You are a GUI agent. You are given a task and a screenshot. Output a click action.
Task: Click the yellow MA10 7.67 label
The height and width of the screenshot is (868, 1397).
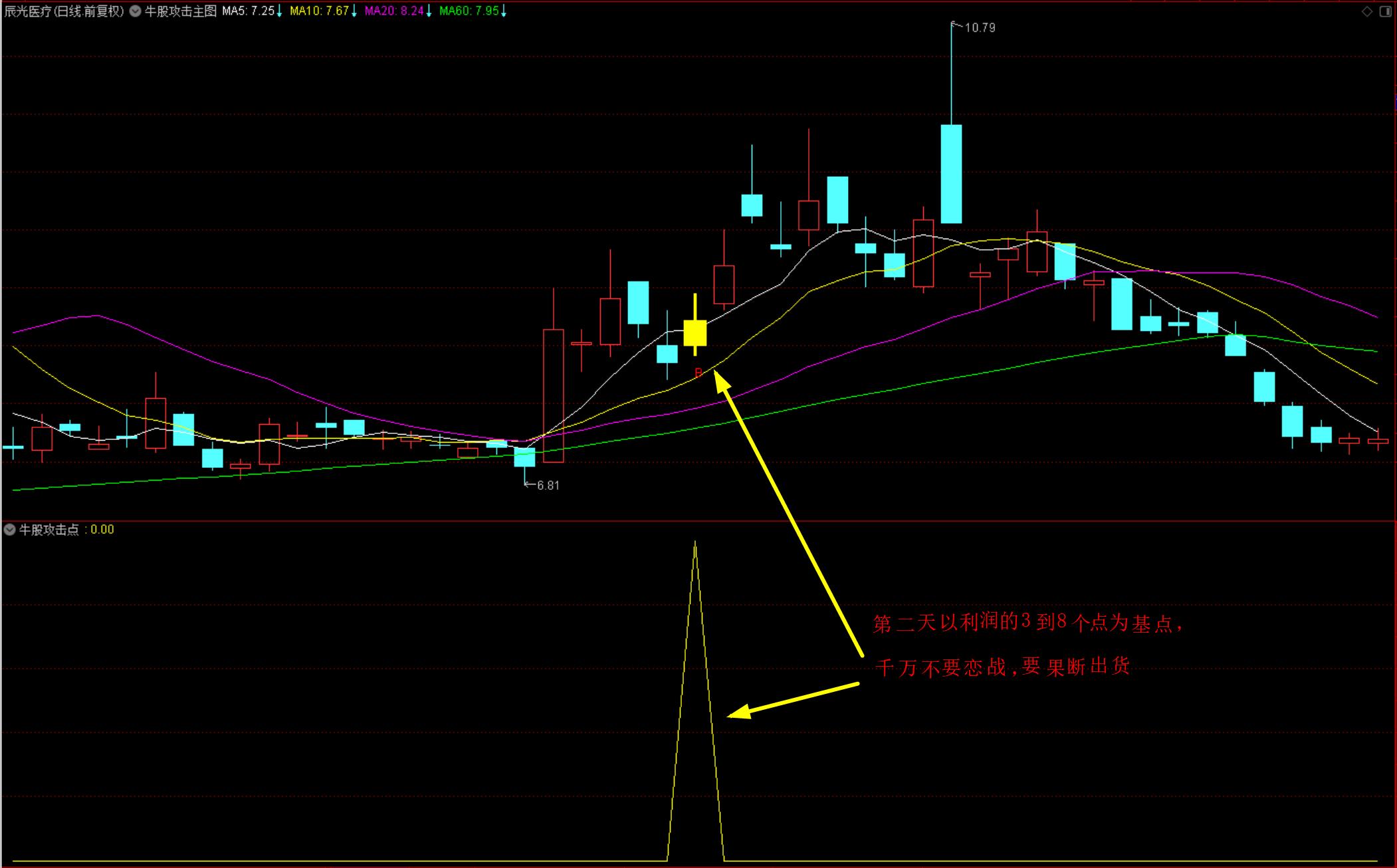319,11
